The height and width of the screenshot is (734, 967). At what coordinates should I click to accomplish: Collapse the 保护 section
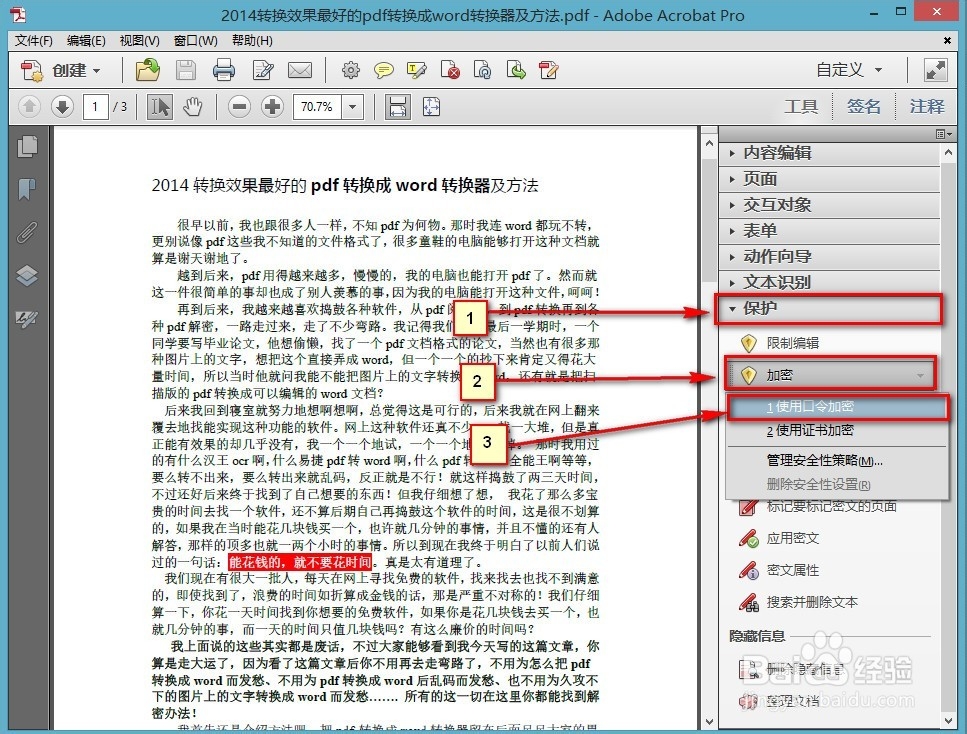(x=829, y=308)
